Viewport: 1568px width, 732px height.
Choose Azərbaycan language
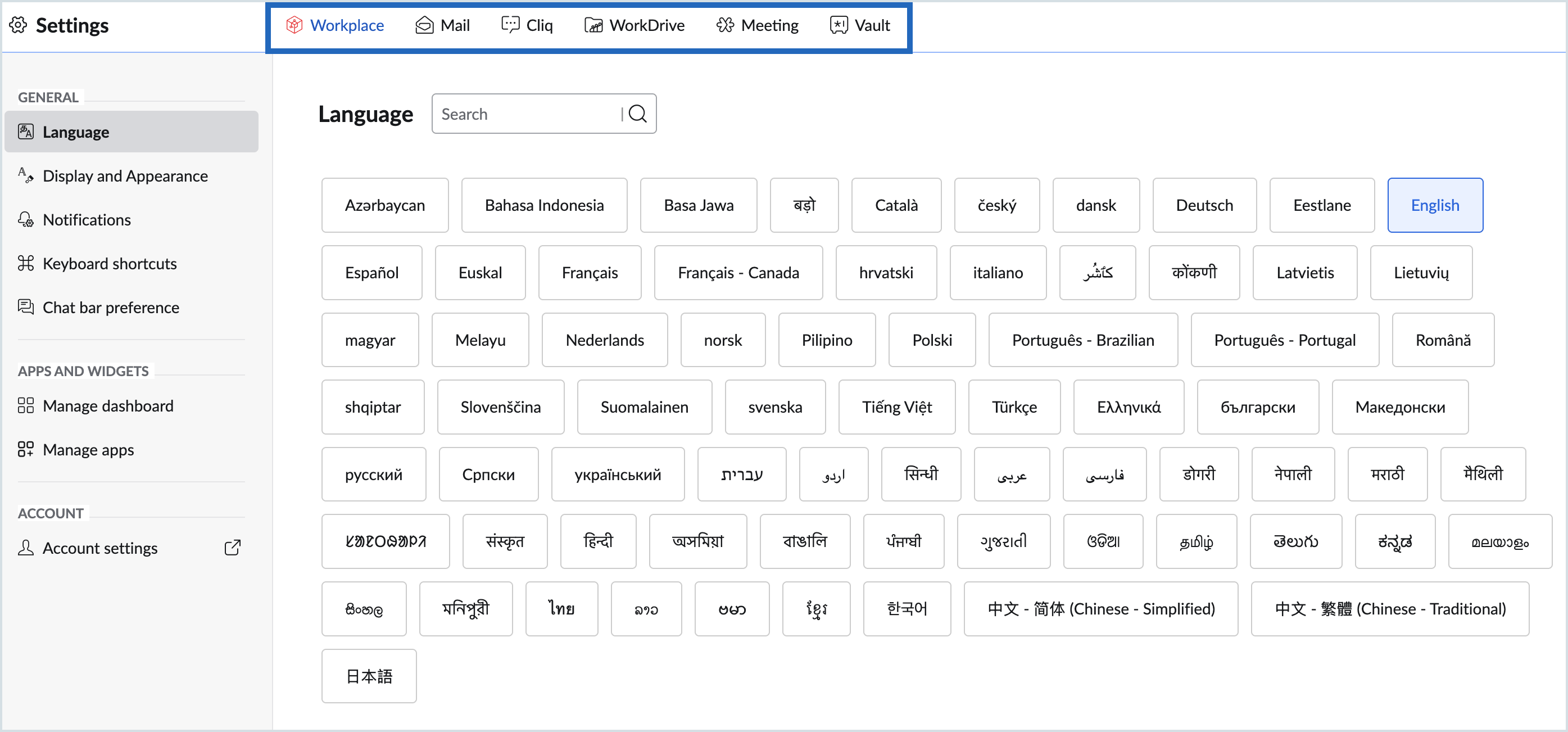[385, 205]
